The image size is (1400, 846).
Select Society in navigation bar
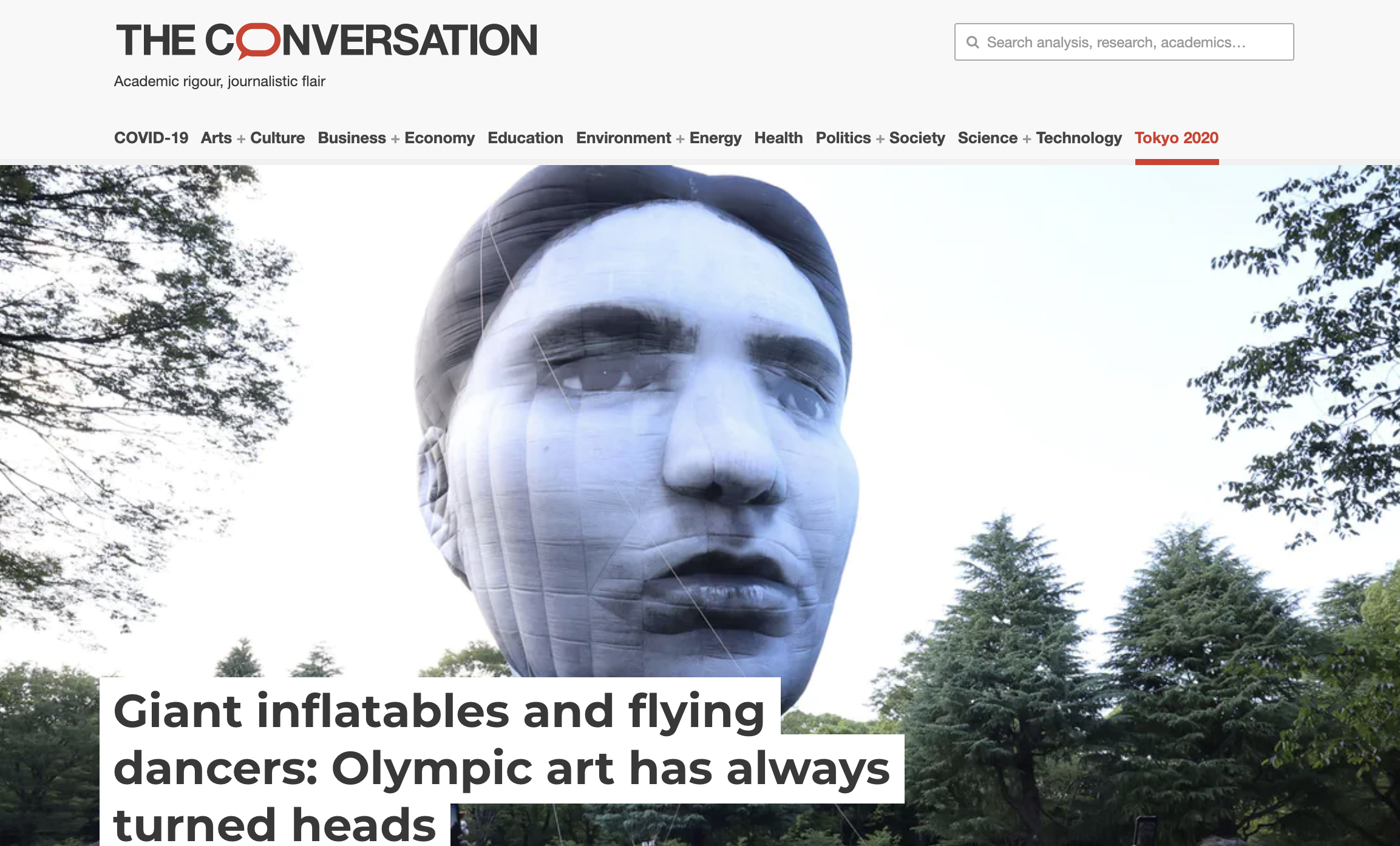tap(917, 138)
